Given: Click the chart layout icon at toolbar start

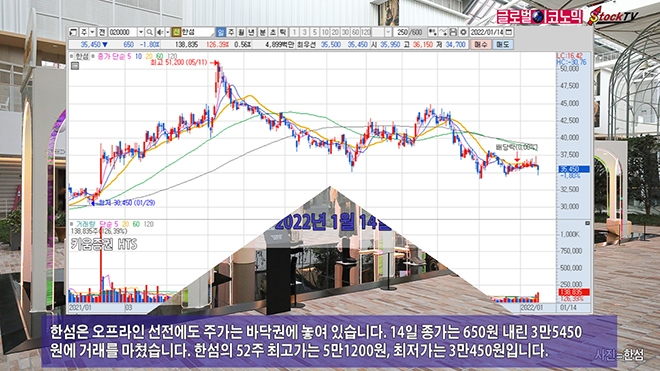Looking at the screenshot, I should click(73, 32).
